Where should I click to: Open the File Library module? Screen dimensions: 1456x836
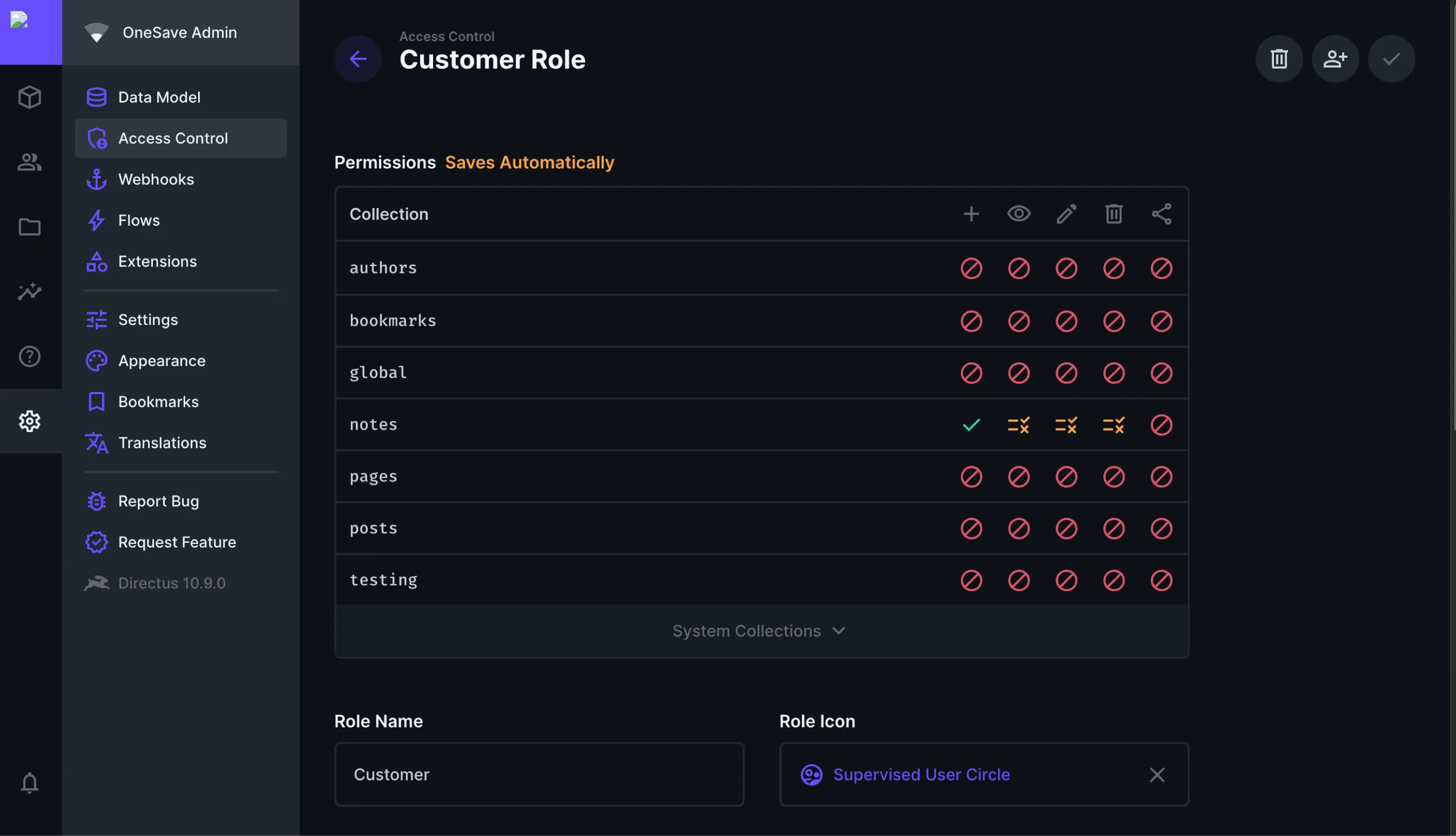click(x=29, y=227)
